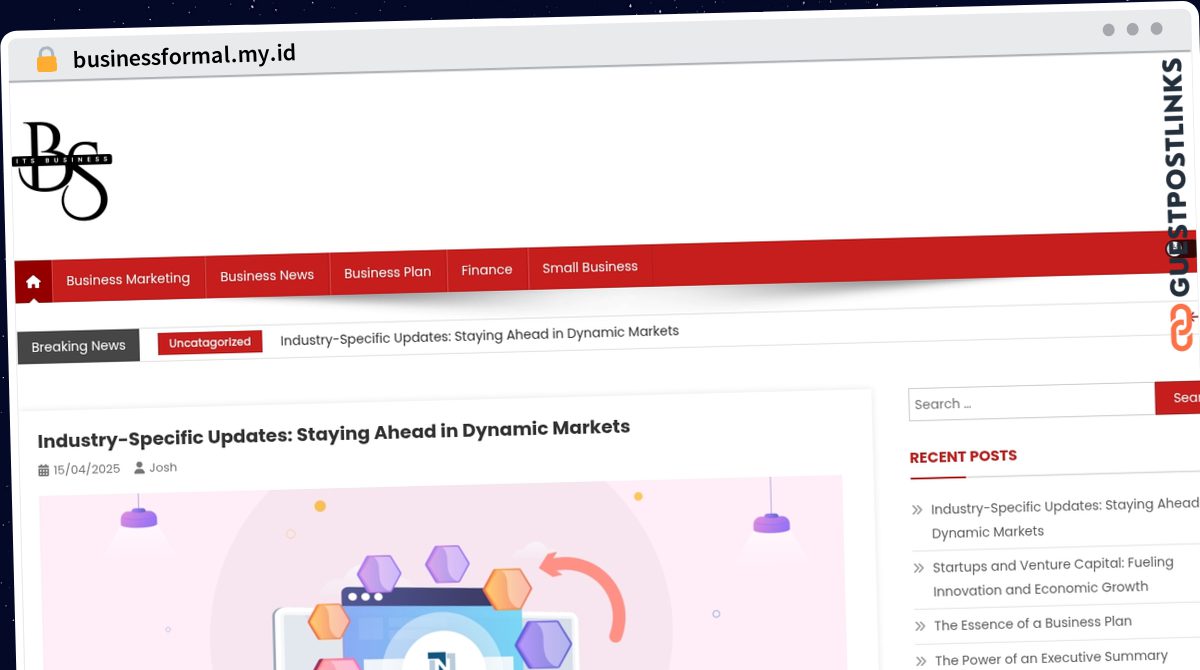Click the author icon next to Josh
This screenshot has width=1200, height=670.
tap(140, 468)
